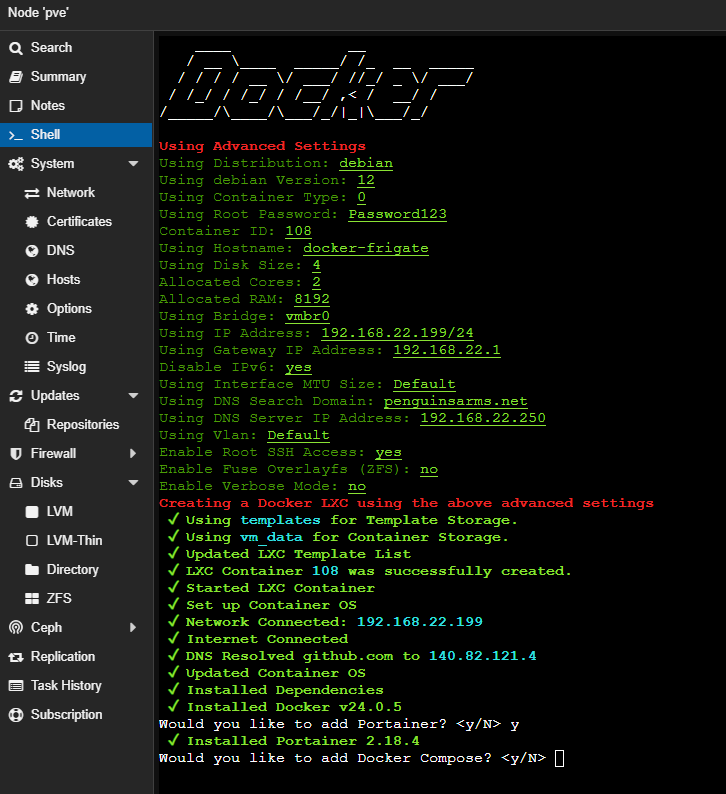Click the Notes sticky-note icon
The height and width of the screenshot is (794, 726).
(16, 106)
